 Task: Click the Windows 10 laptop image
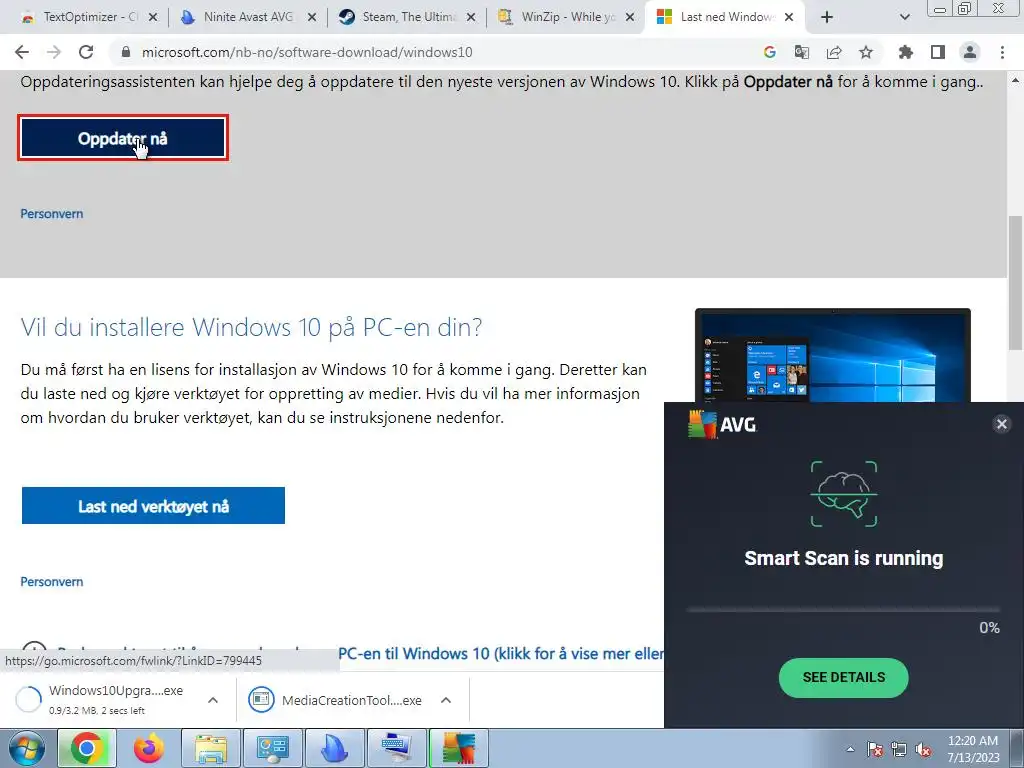point(833,355)
